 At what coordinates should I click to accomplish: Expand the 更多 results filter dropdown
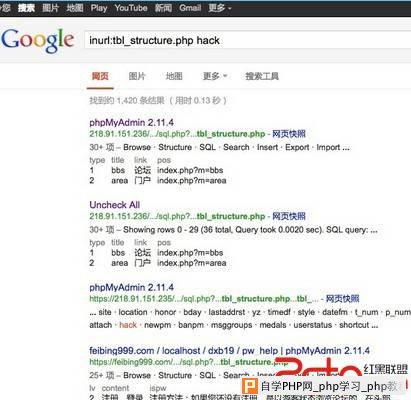(215, 76)
